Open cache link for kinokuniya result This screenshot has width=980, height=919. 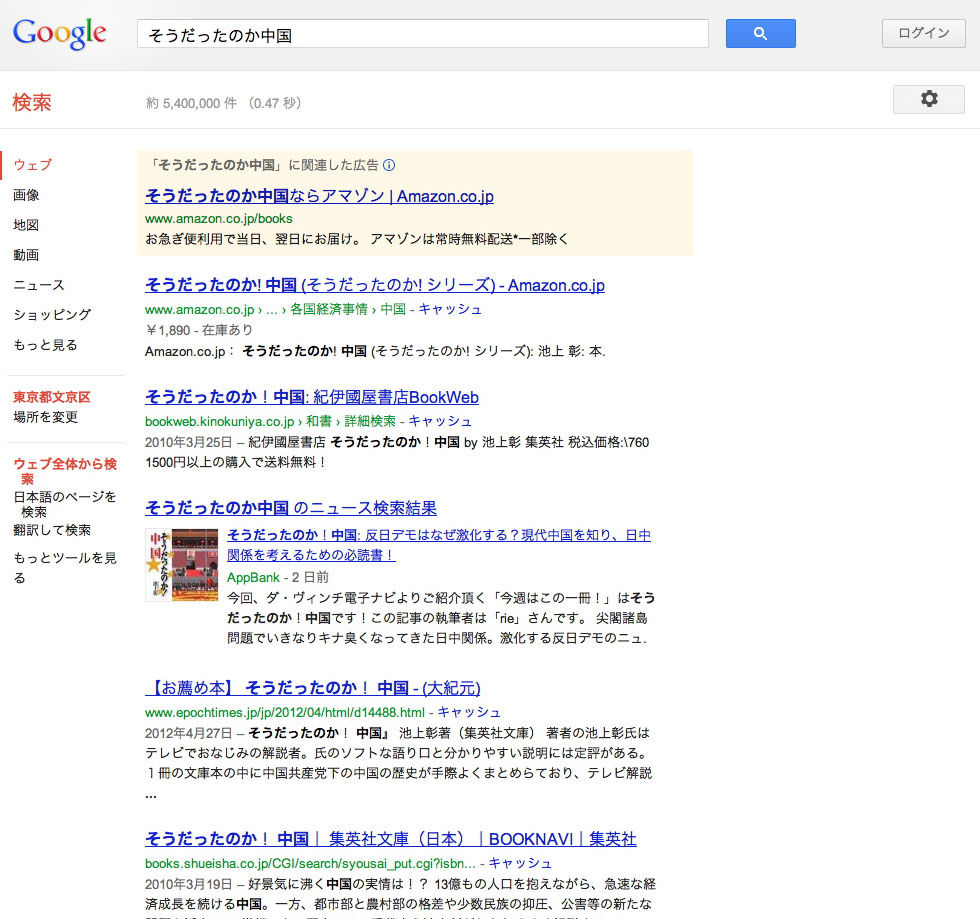pyautogui.click(x=440, y=421)
